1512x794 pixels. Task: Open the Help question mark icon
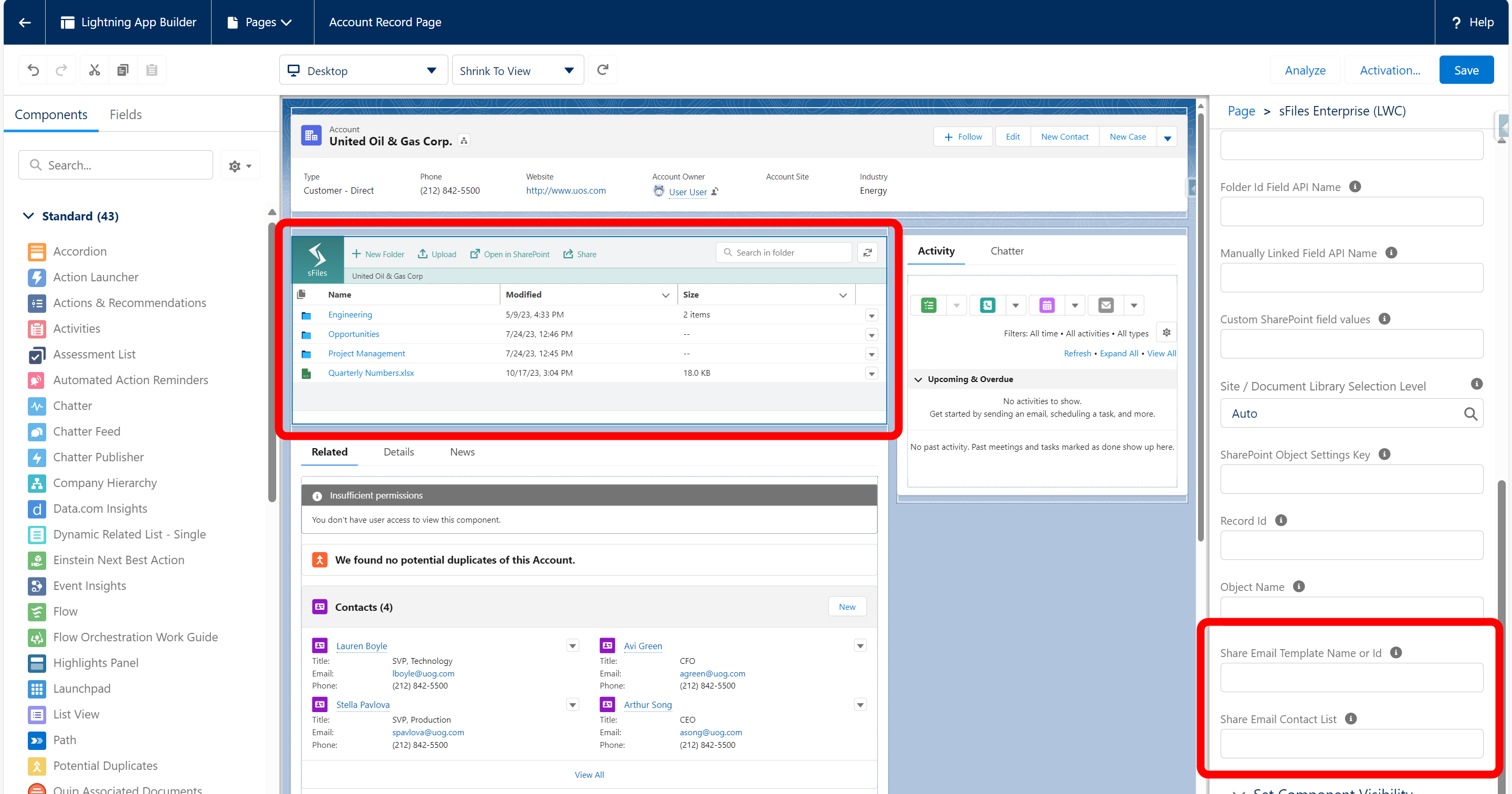(1456, 22)
